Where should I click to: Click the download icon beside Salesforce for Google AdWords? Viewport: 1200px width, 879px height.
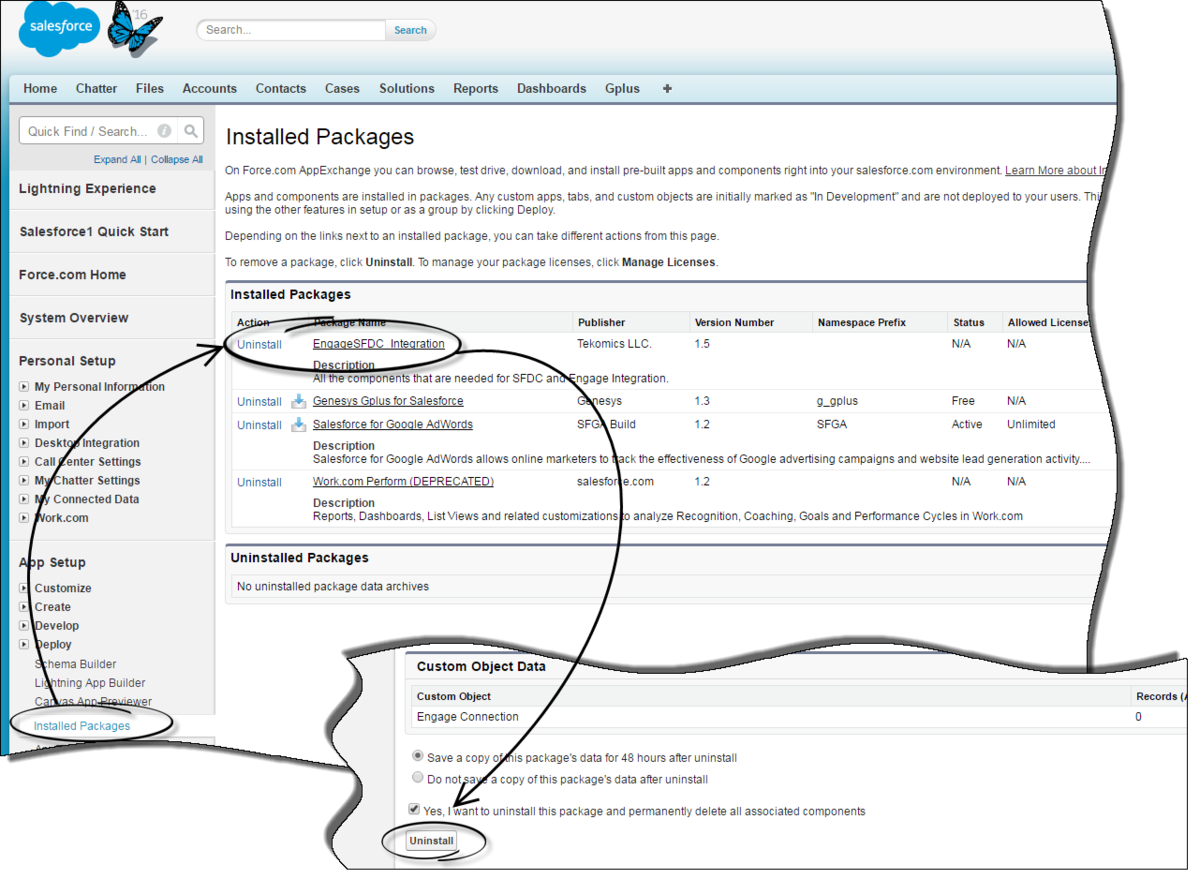pos(298,425)
